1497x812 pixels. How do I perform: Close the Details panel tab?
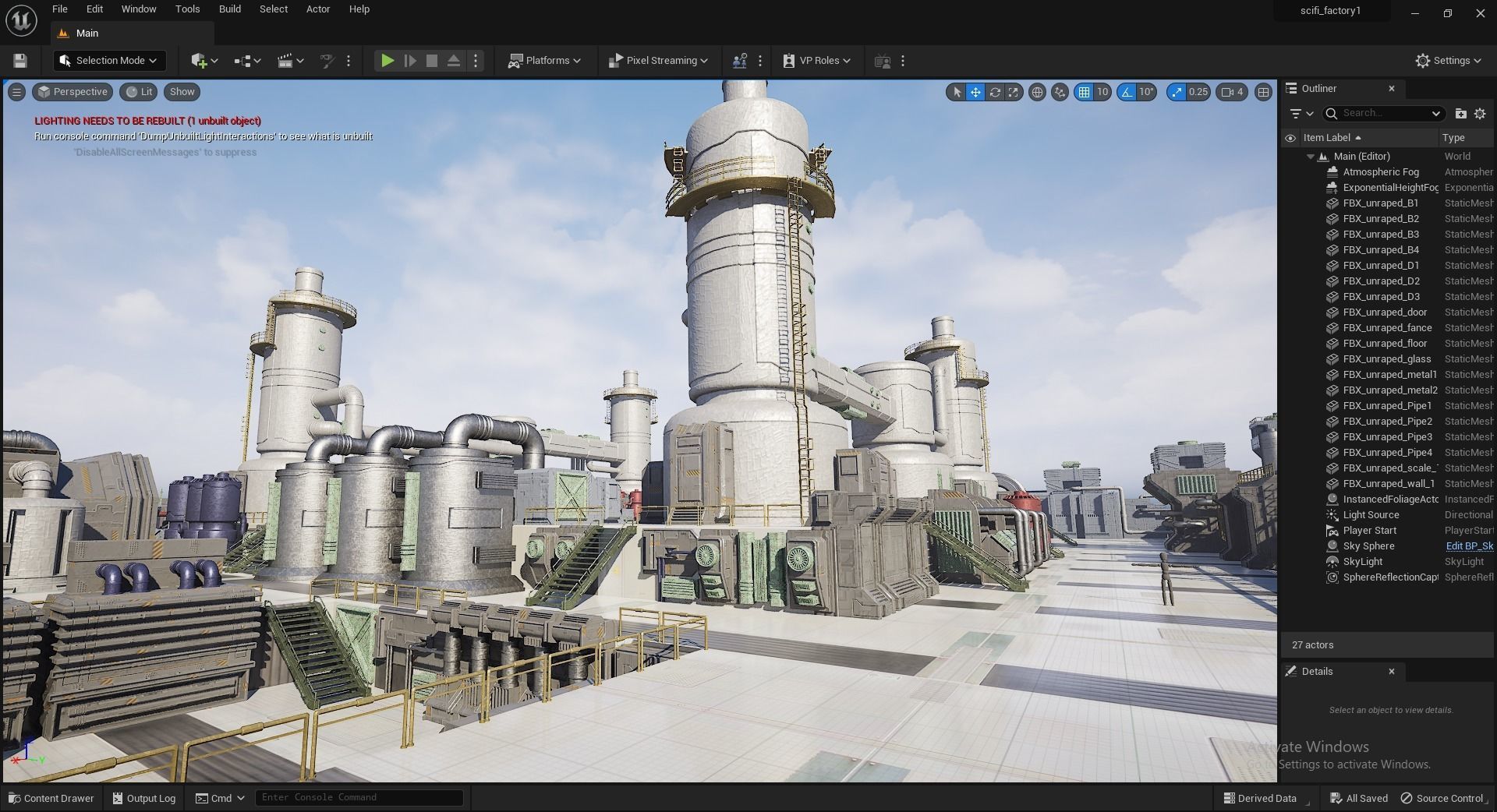(1392, 672)
